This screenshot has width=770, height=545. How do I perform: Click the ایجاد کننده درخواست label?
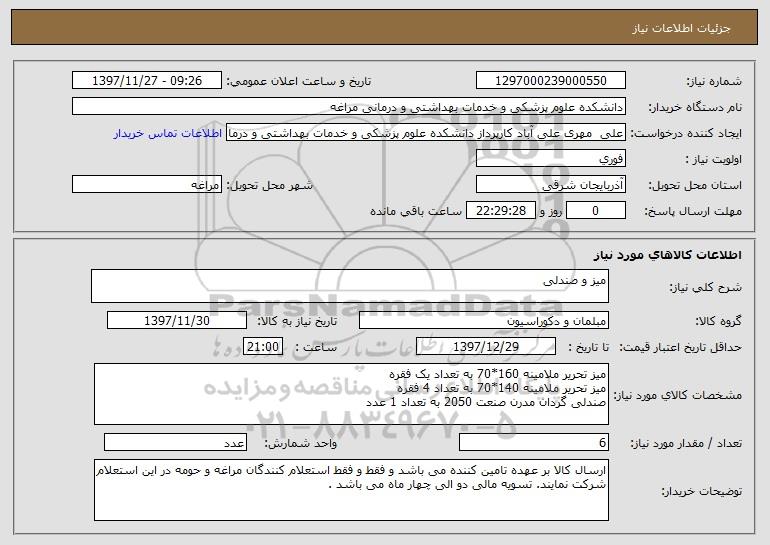point(686,134)
